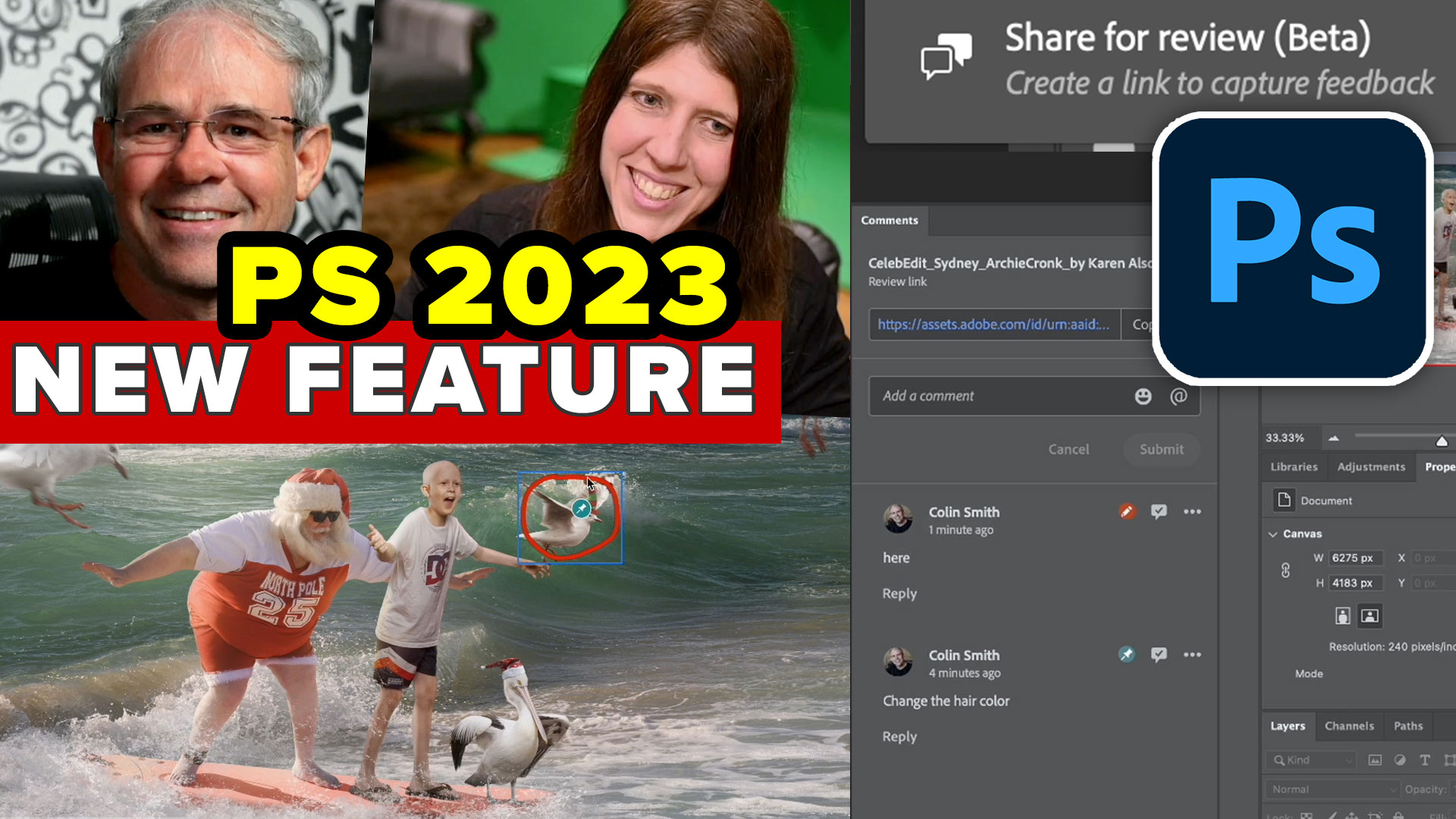Toggle the width-height constrain link icon
This screenshot has height=819, width=1456.
[1285, 570]
